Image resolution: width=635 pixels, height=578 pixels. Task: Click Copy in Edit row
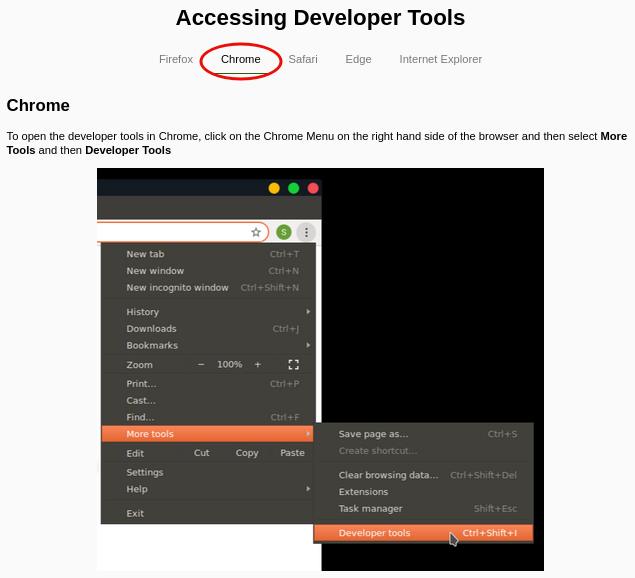tap(247, 453)
